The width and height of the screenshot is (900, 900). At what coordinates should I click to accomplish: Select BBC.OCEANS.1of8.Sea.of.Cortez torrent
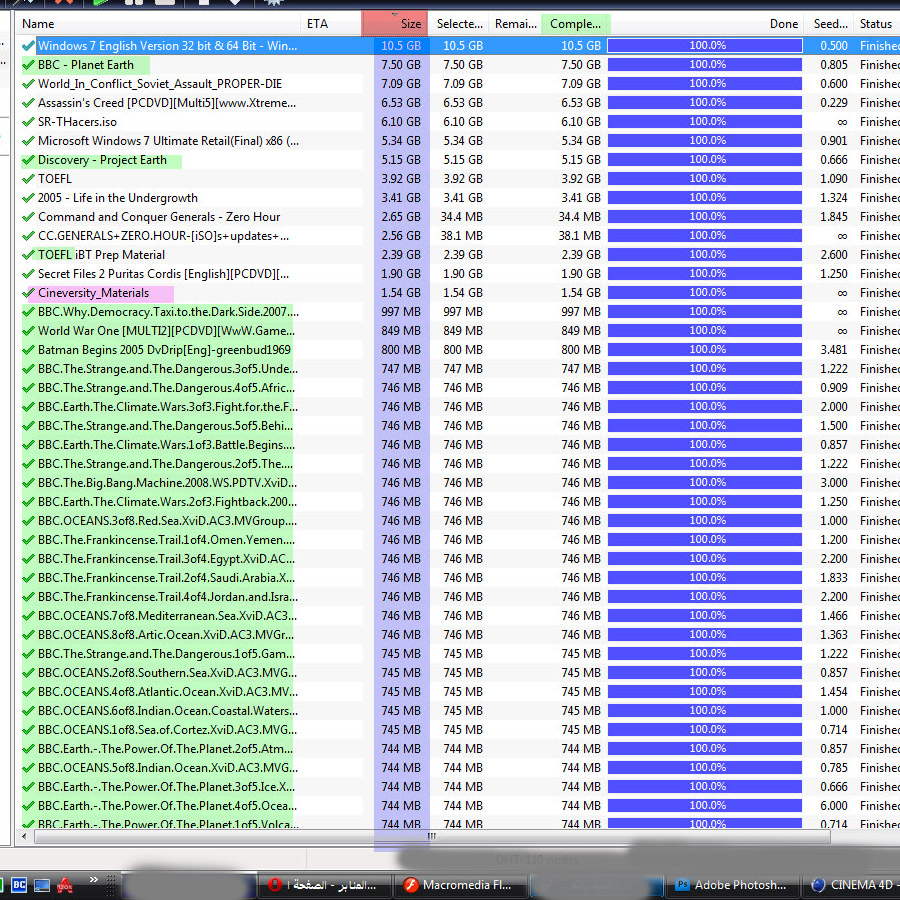167,730
